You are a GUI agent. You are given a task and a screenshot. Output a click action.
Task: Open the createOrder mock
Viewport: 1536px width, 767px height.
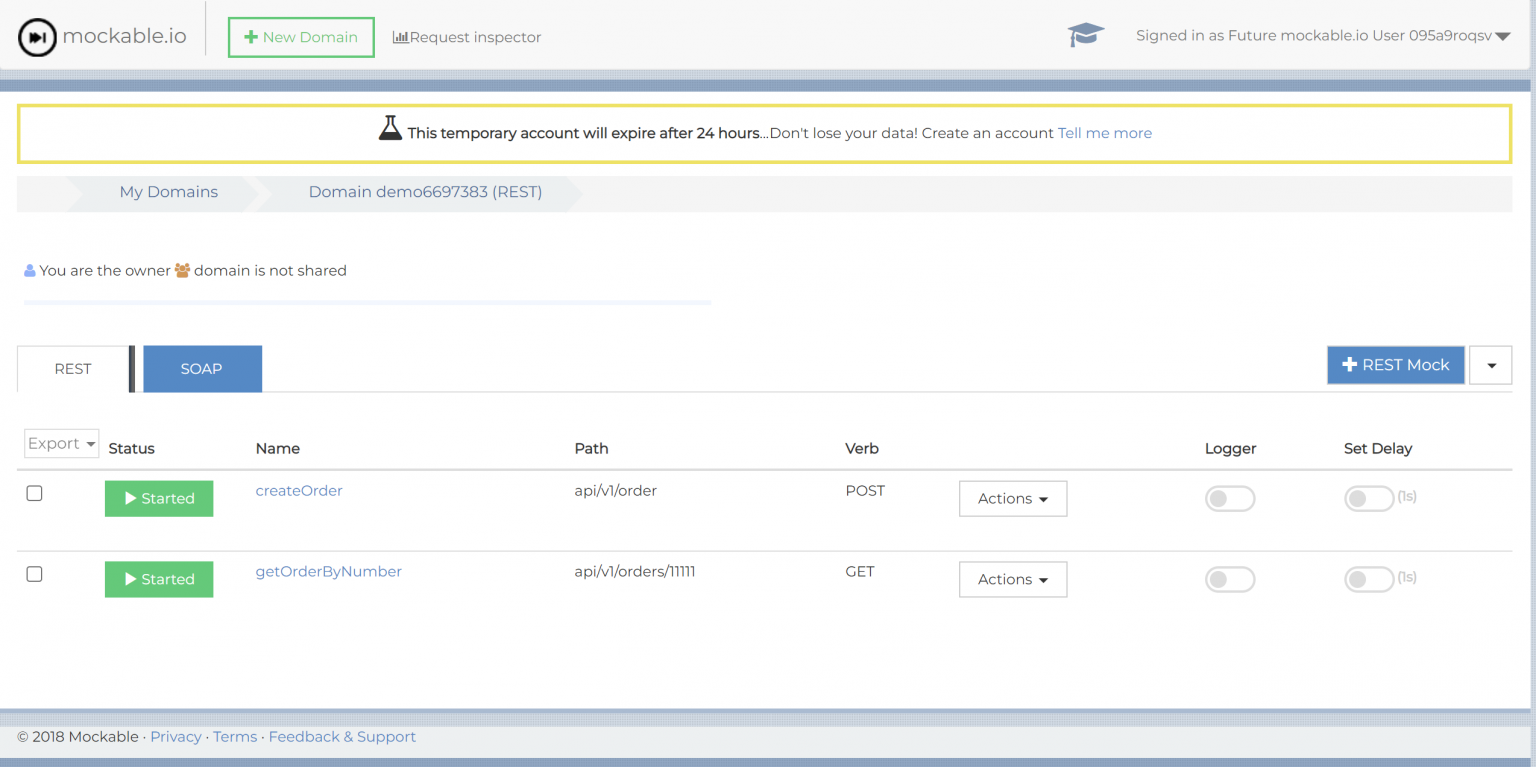[298, 490]
